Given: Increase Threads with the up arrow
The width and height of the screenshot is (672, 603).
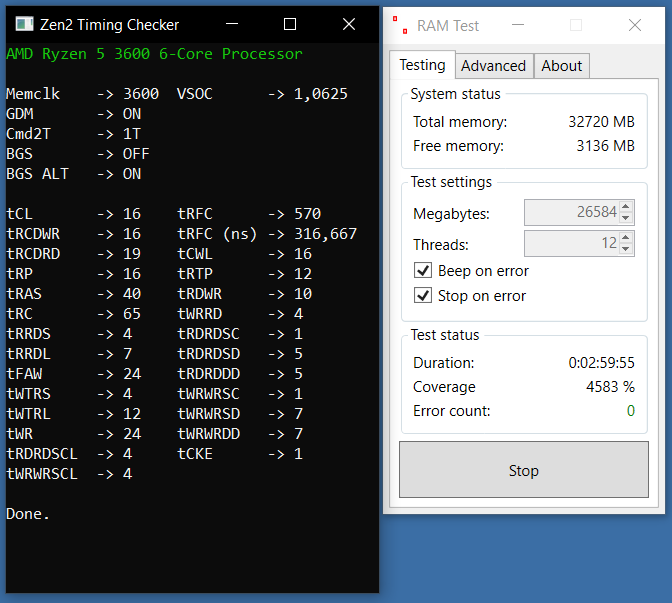Looking at the screenshot, I should click(626, 237).
